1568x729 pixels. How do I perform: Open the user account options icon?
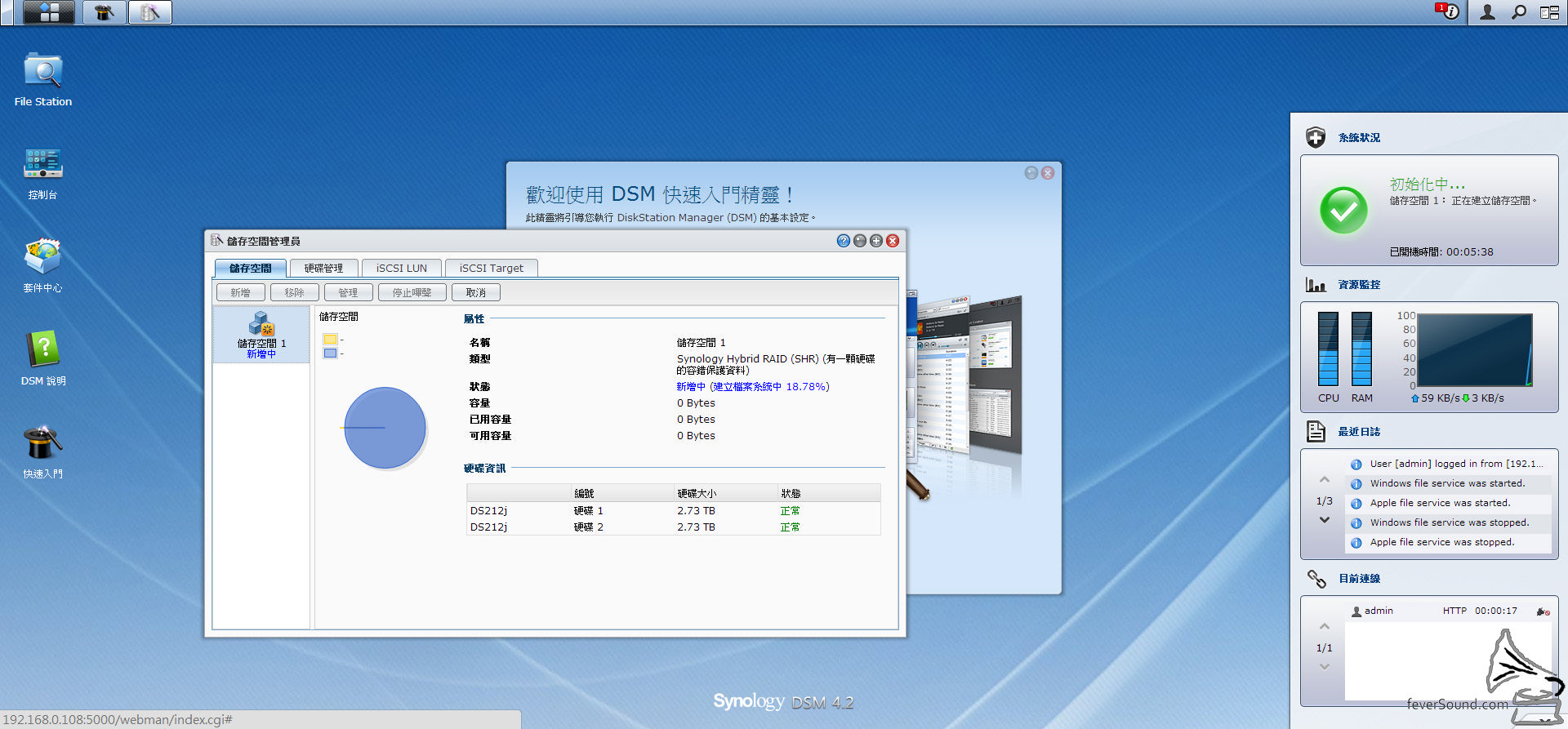(1488, 12)
